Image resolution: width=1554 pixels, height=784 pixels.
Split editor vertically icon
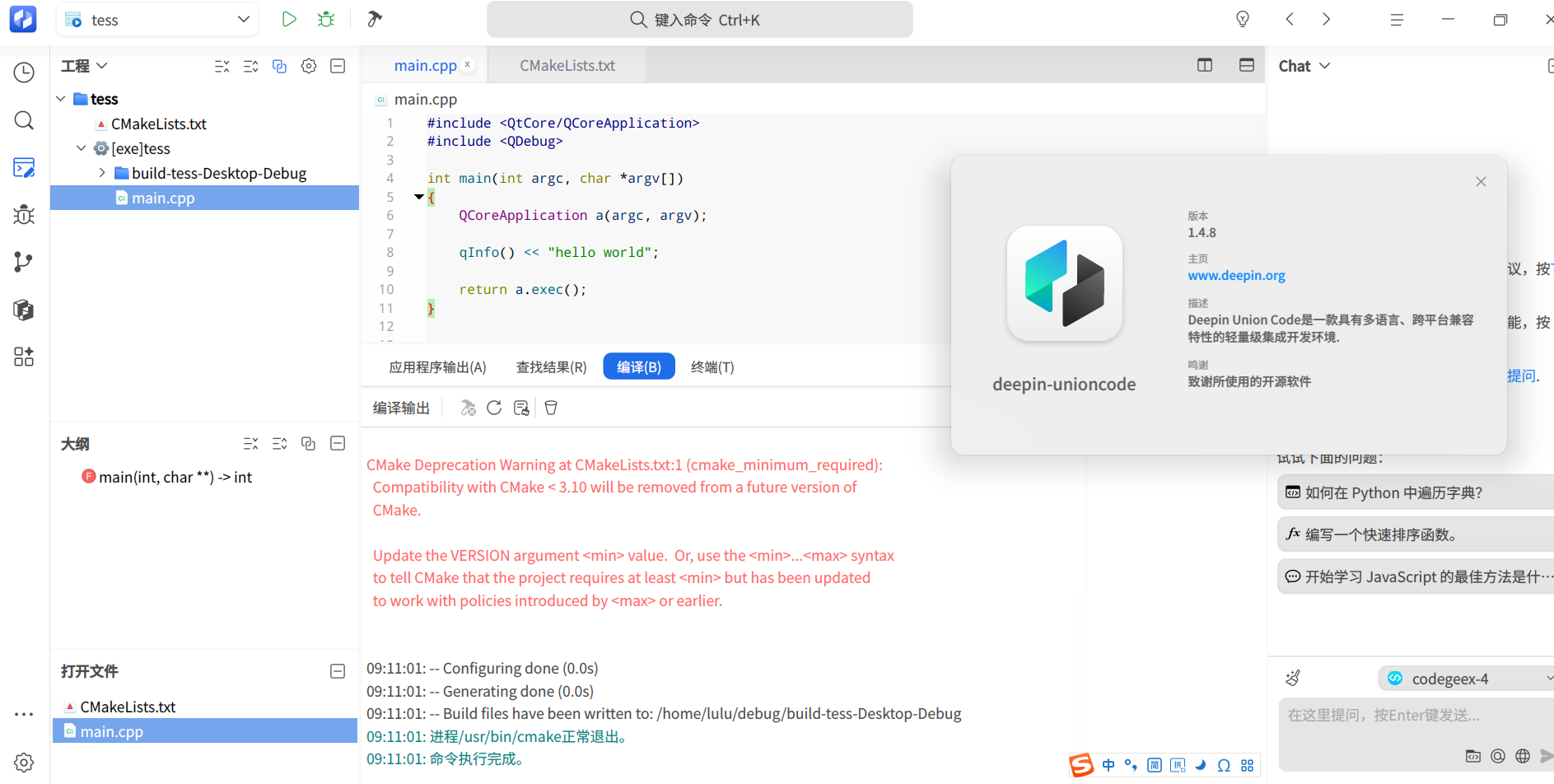1205,65
